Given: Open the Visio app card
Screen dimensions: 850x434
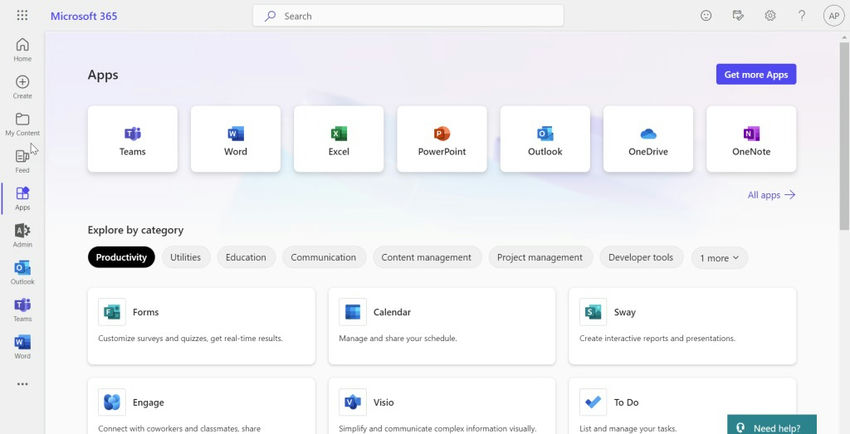Looking at the screenshot, I should (442, 406).
